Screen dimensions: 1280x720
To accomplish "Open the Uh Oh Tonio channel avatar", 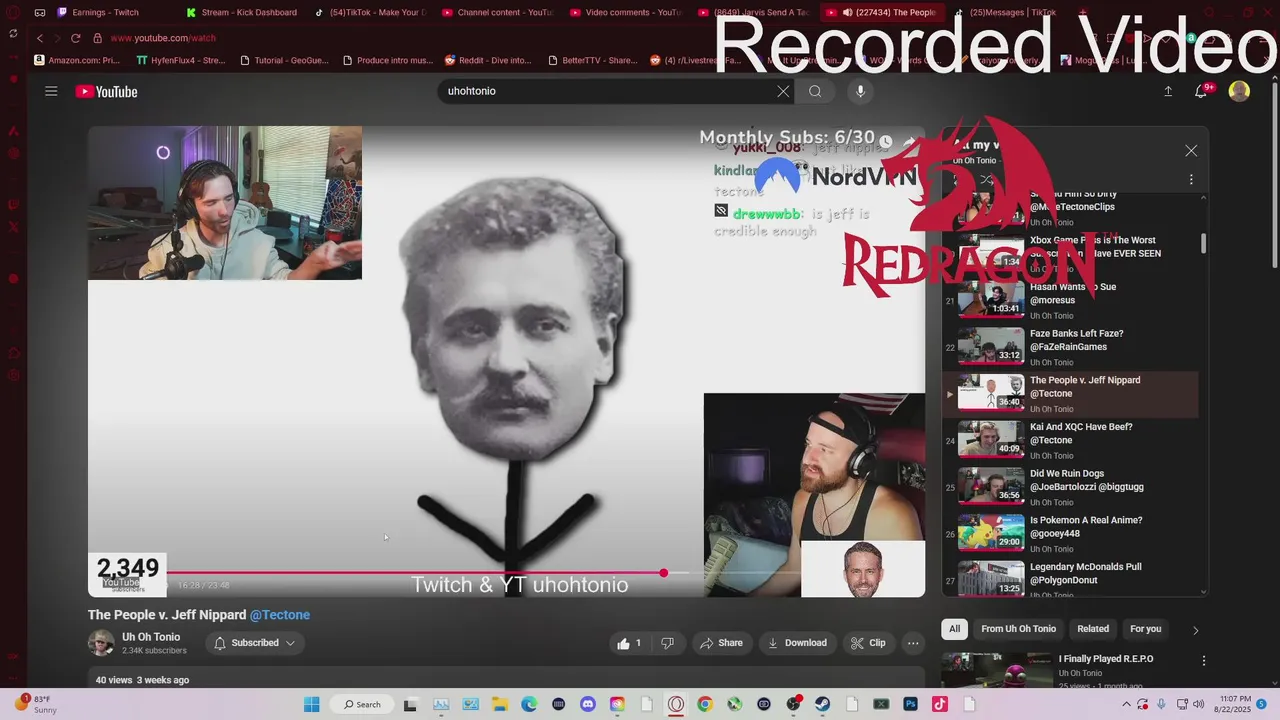I will pos(101,643).
